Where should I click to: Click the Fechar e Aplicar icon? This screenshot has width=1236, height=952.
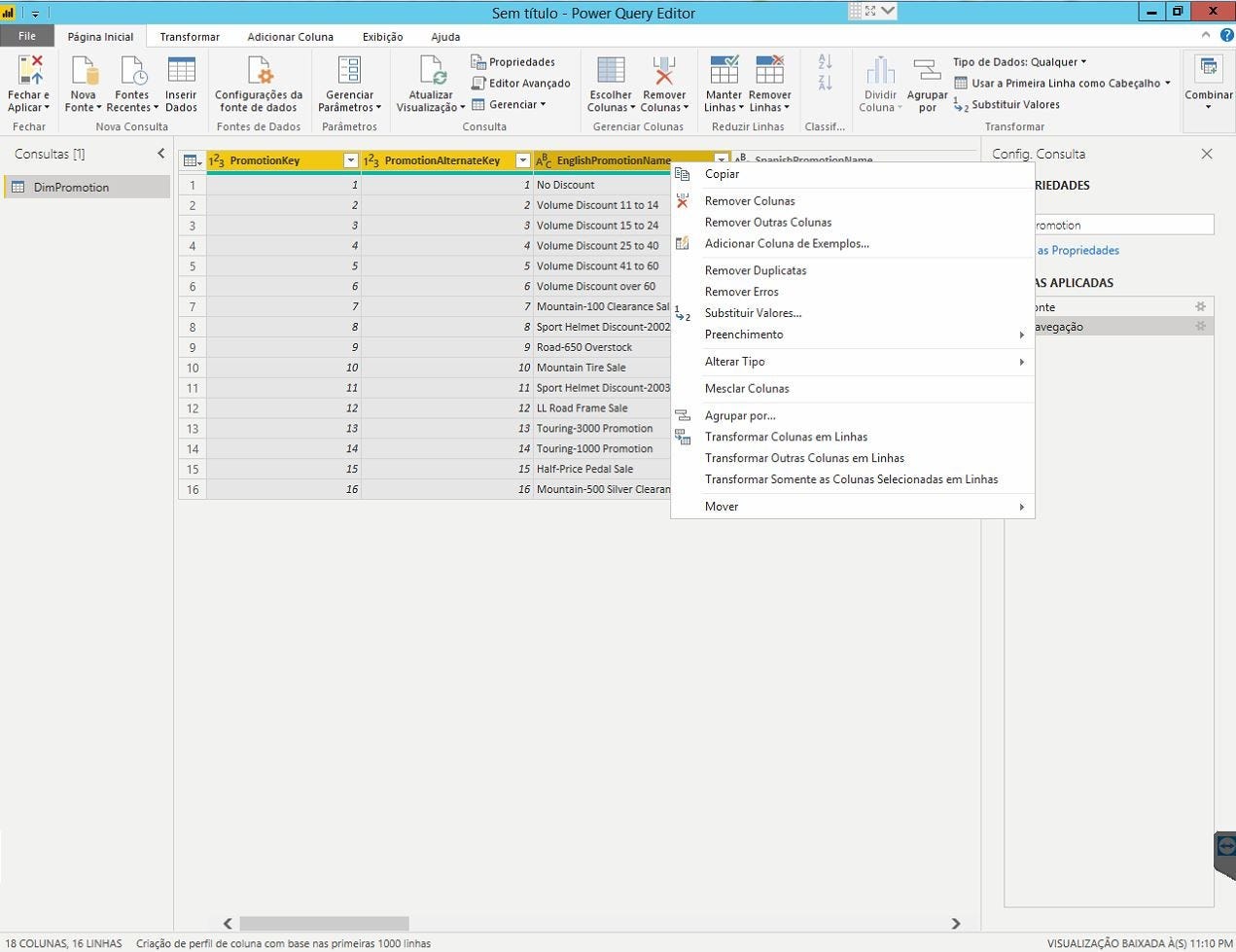[x=29, y=71]
